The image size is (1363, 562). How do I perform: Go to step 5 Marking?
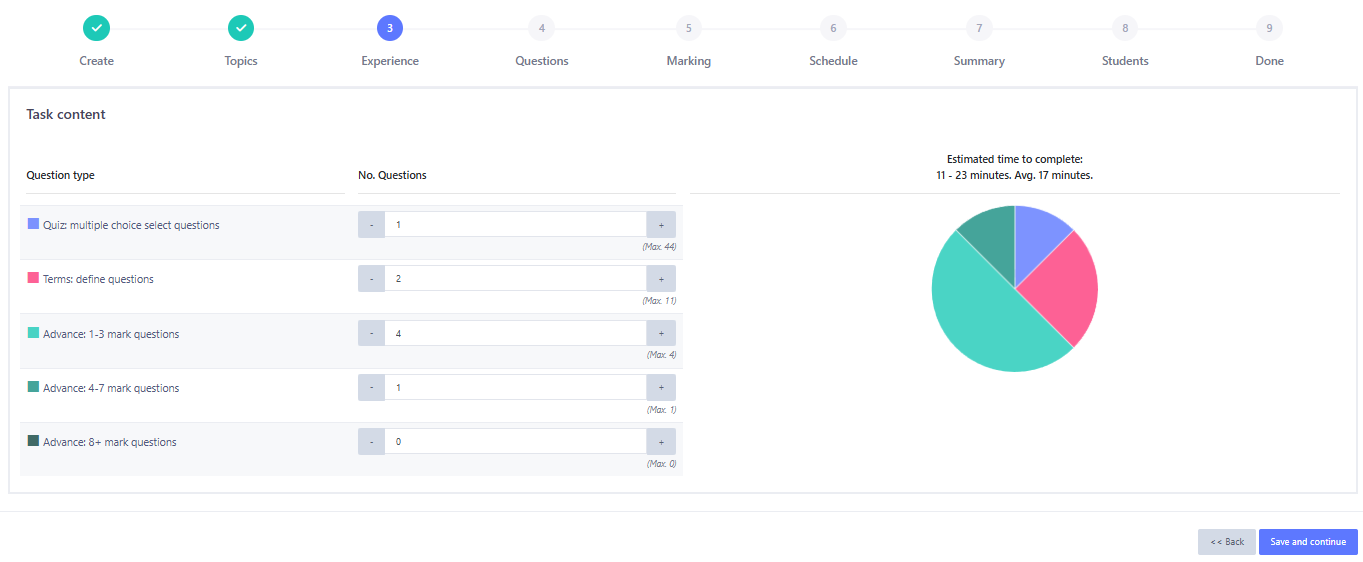688,28
